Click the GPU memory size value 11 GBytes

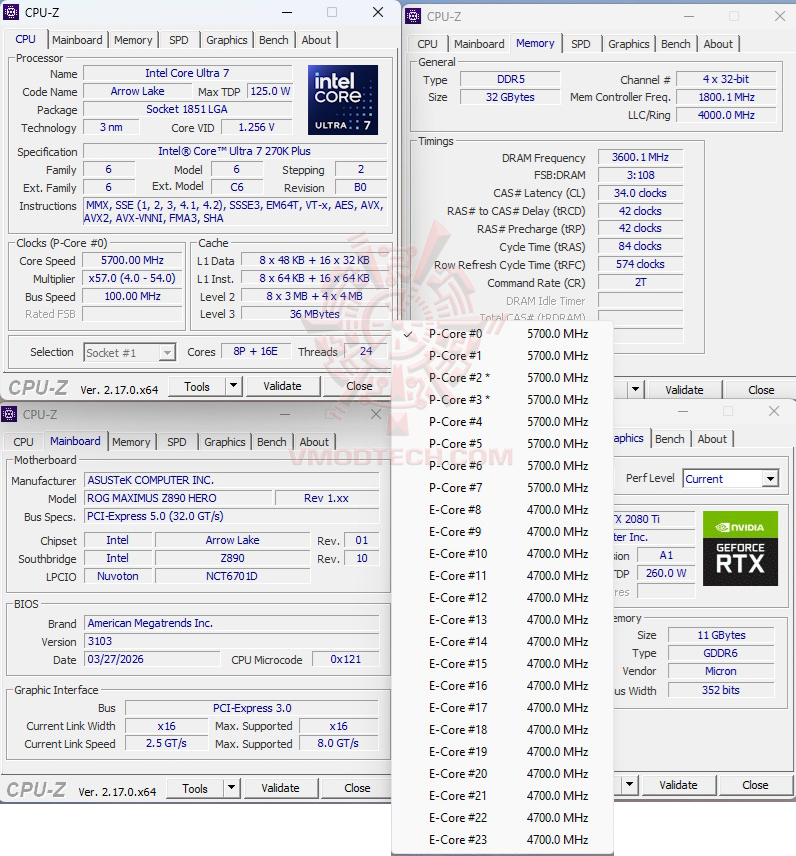(721, 635)
